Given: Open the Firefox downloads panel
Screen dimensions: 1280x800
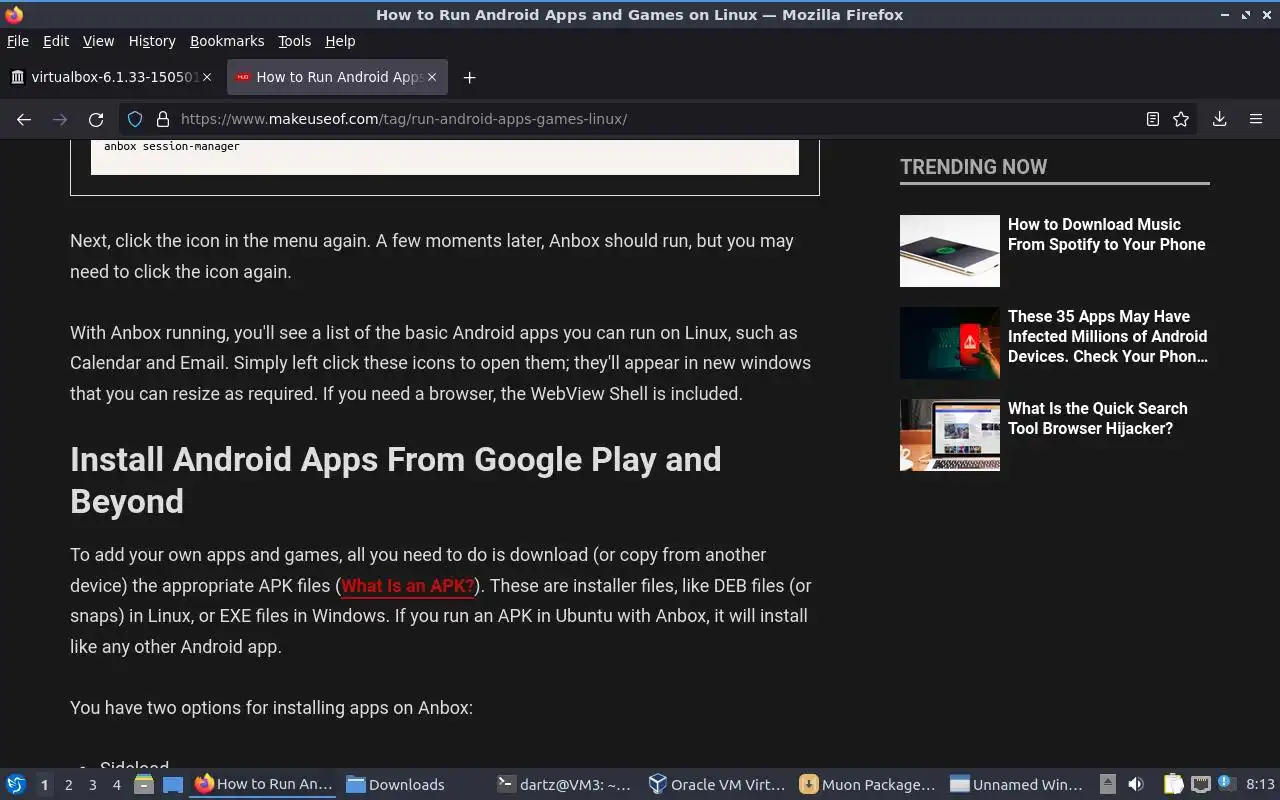Looking at the screenshot, I should (x=1220, y=119).
